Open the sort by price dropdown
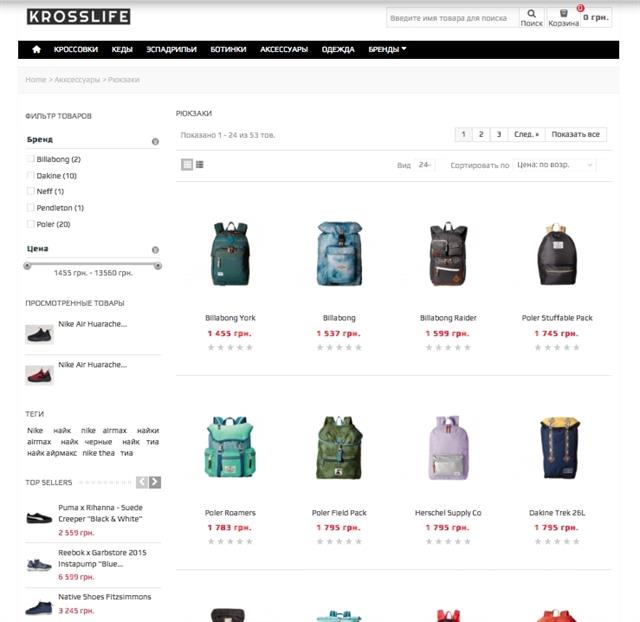 tap(554, 165)
